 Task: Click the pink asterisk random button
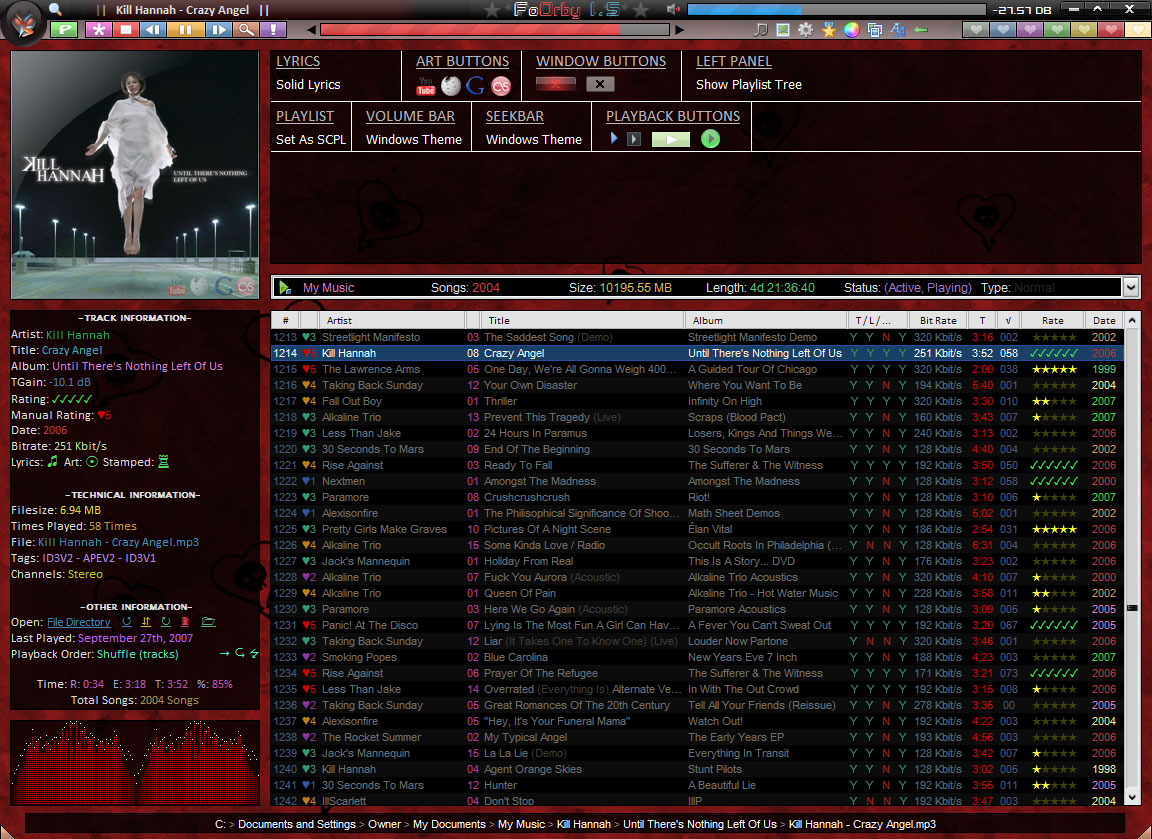pyautogui.click(x=97, y=30)
